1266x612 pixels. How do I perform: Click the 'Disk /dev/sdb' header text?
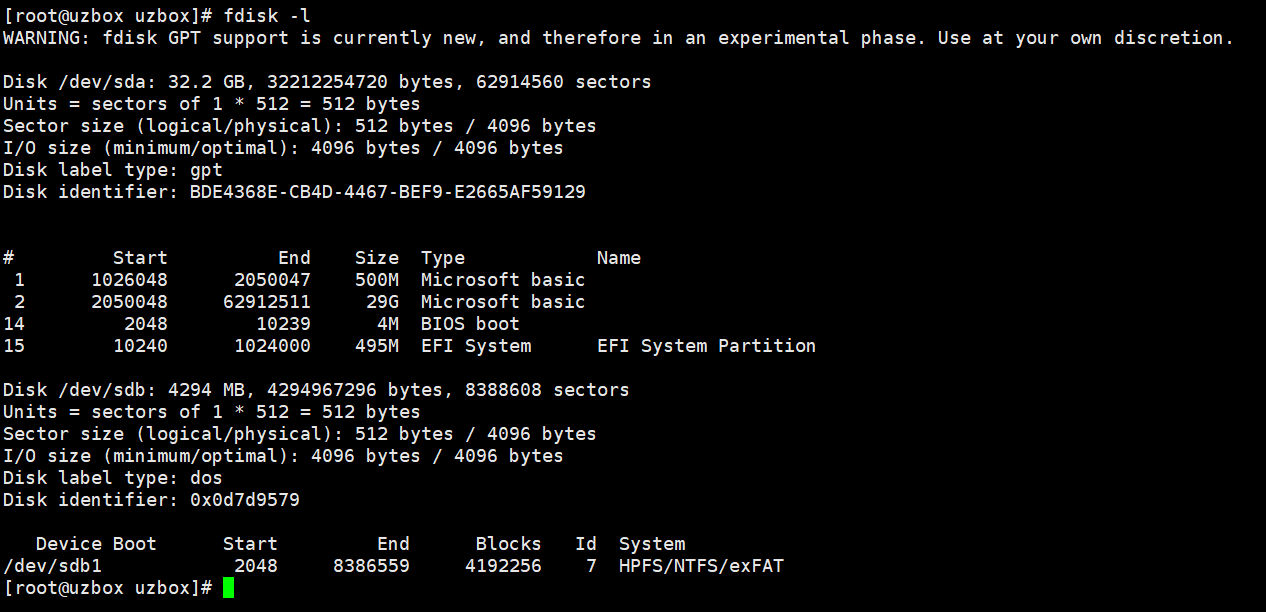[69, 390]
